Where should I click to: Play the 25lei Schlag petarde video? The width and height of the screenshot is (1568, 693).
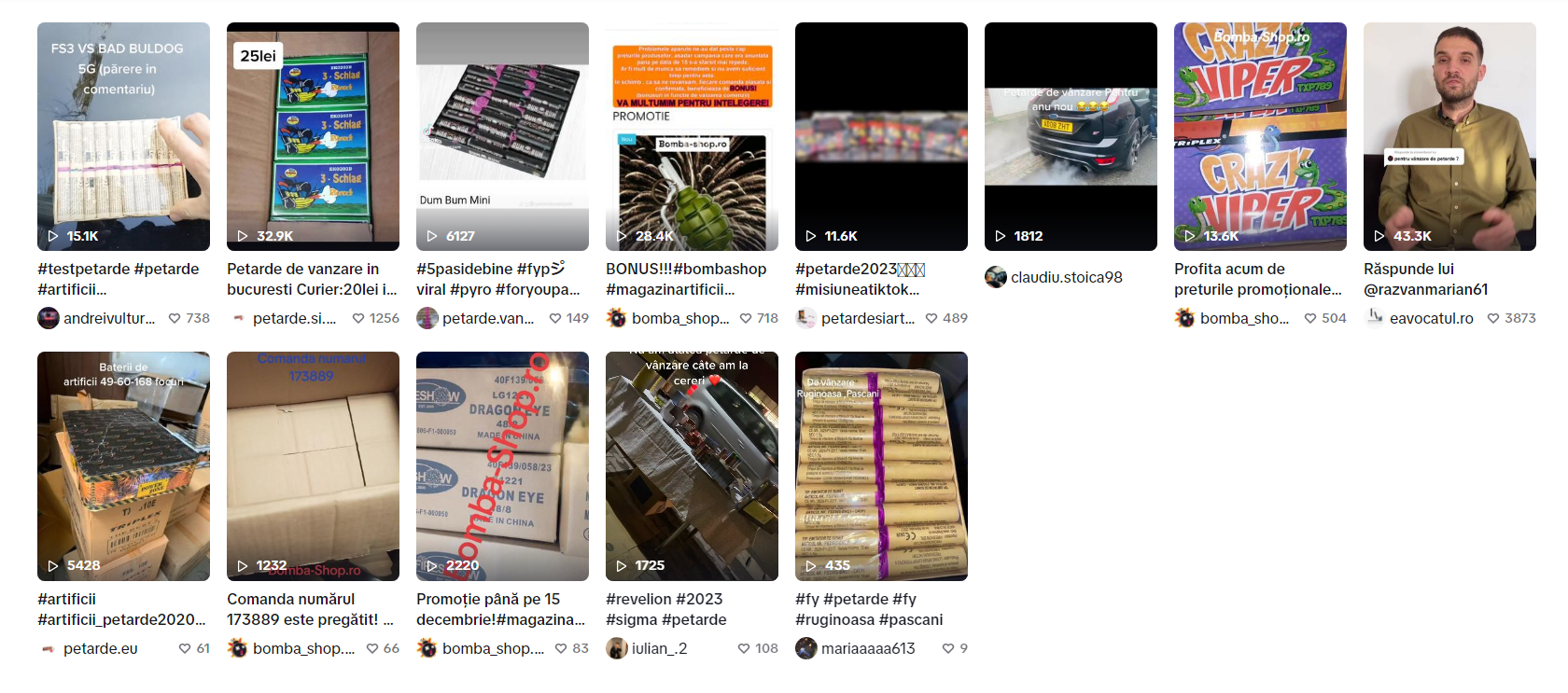pos(313,136)
